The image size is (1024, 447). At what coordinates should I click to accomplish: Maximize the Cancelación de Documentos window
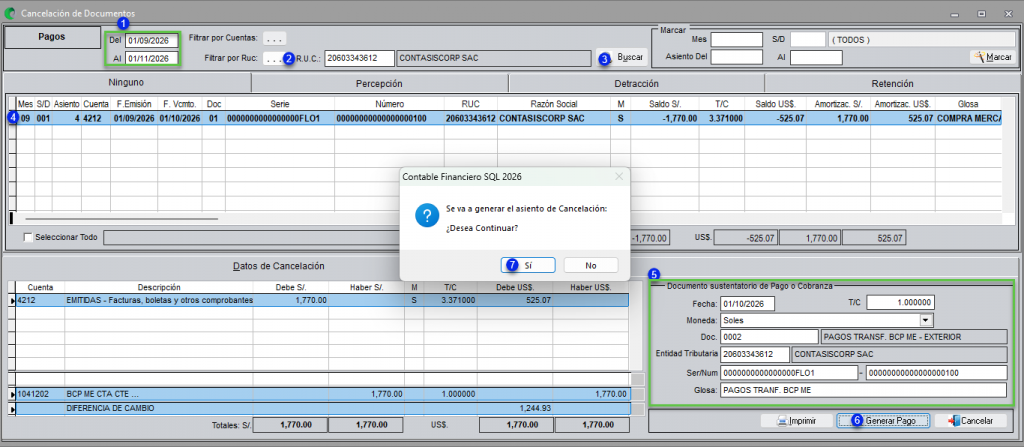tap(981, 13)
